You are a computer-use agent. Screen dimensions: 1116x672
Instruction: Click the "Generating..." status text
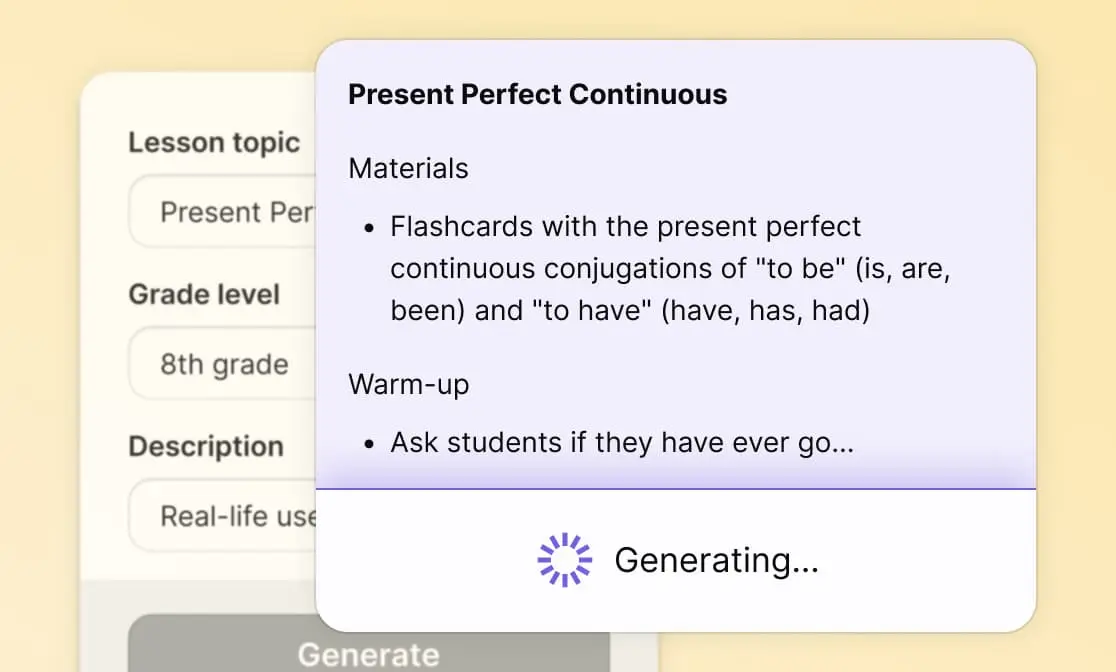click(x=716, y=560)
